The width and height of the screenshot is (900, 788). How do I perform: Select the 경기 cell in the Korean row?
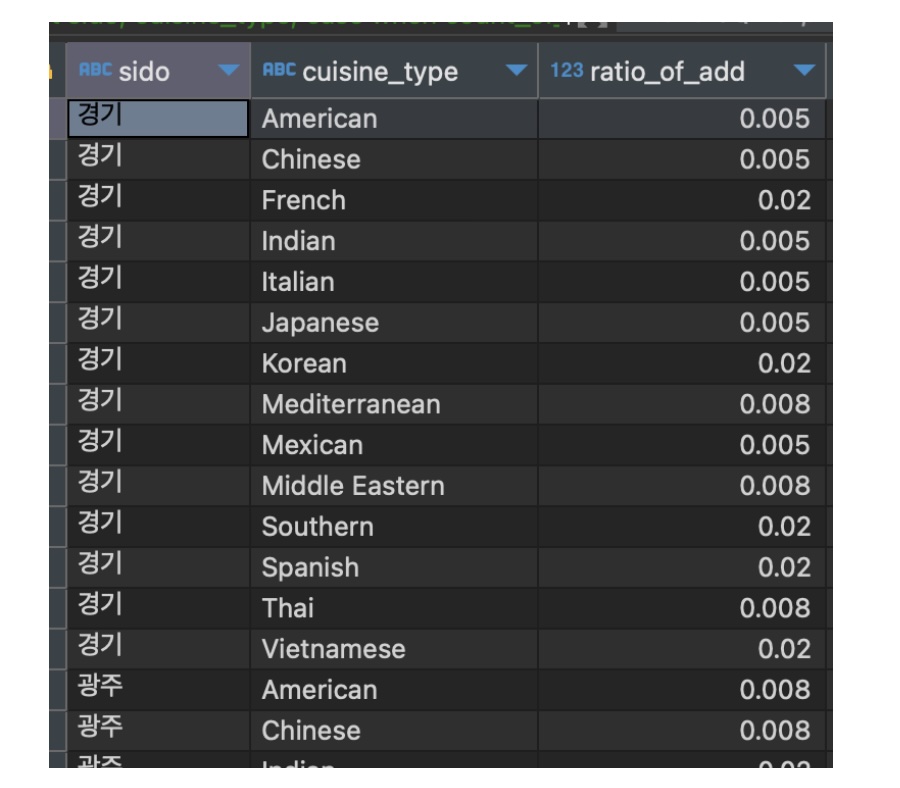(158, 363)
